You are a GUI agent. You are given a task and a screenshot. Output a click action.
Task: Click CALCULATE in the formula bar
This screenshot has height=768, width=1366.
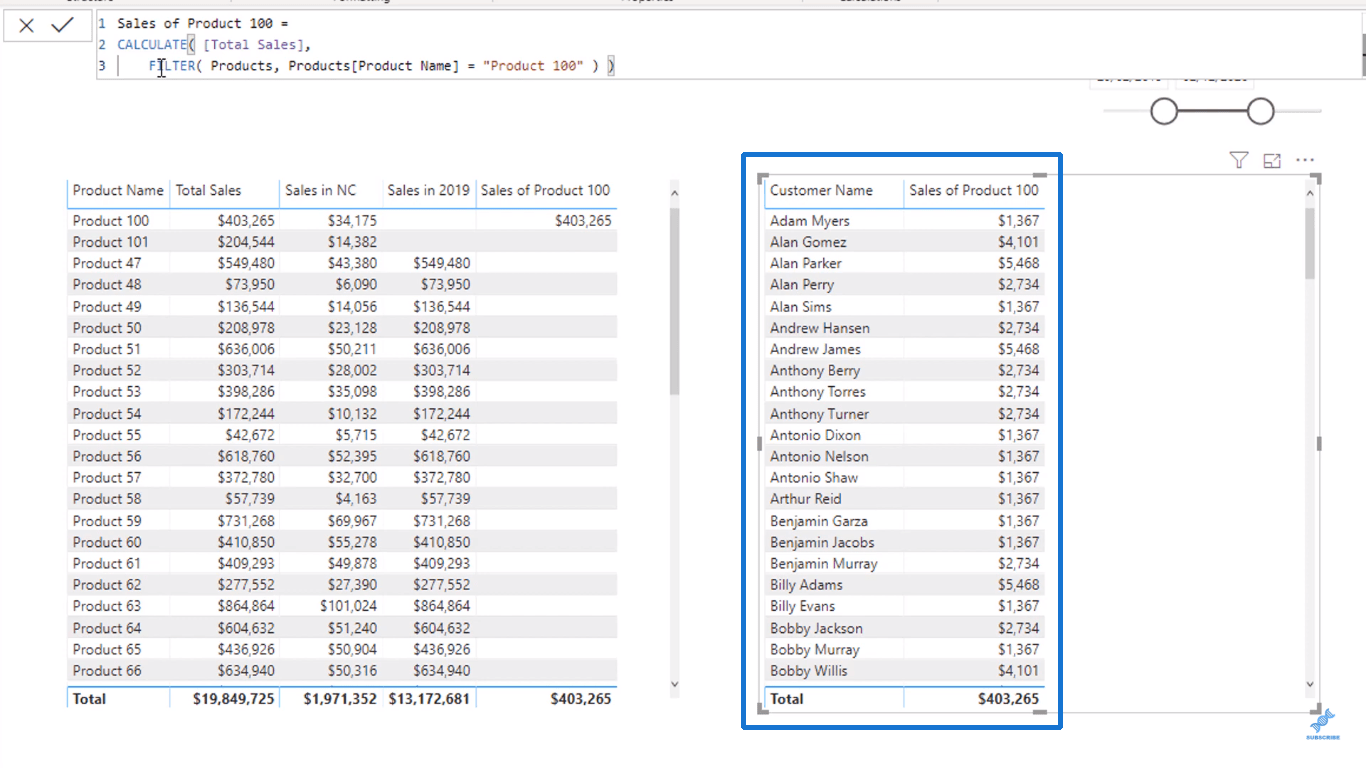152,44
